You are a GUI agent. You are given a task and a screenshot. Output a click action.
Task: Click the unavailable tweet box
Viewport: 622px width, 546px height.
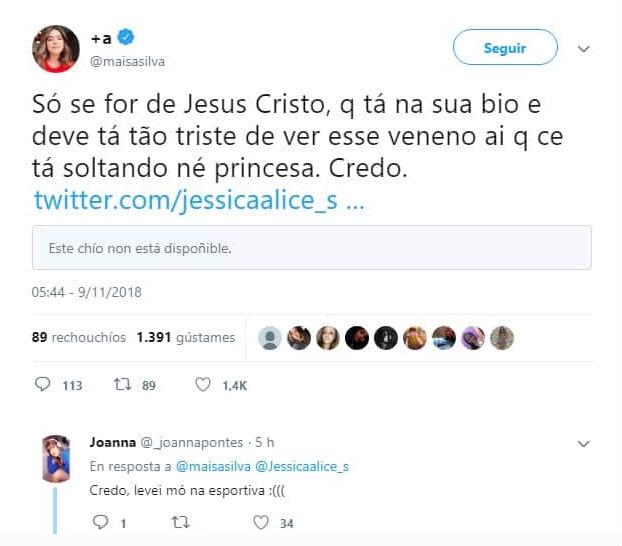click(311, 247)
